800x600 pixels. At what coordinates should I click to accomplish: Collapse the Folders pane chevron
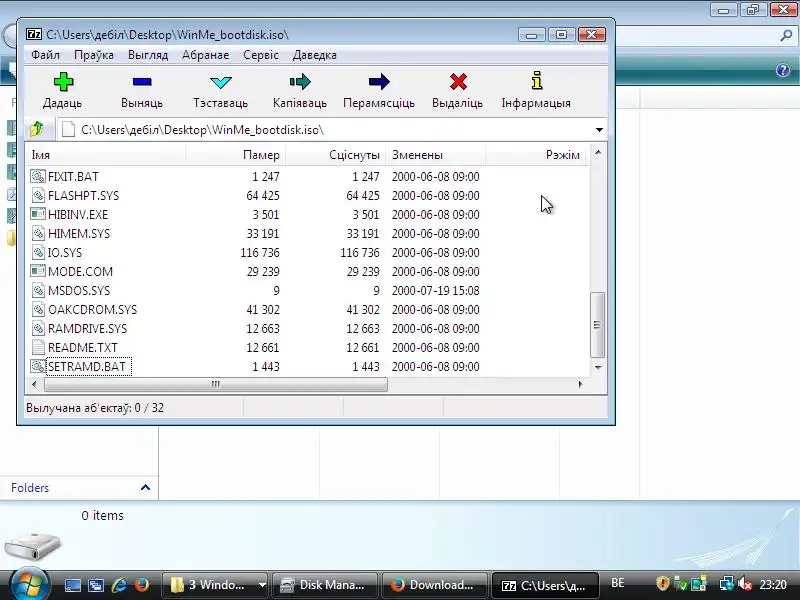click(145, 487)
